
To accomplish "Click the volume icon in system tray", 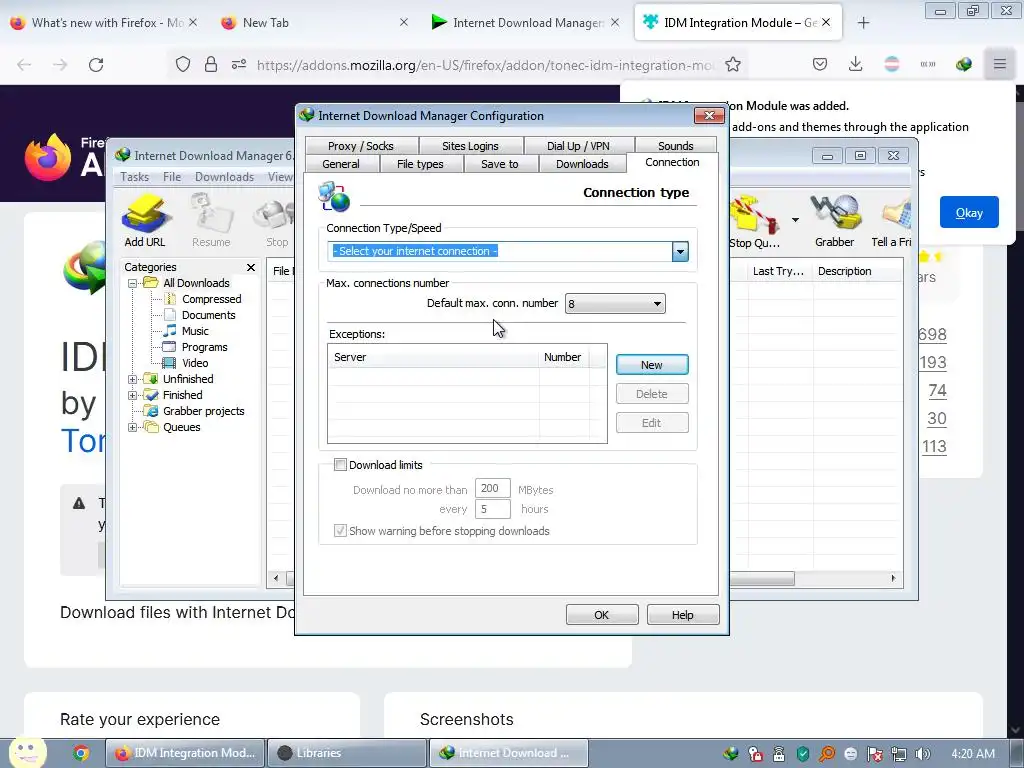I will pyautogui.click(x=923, y=754).
